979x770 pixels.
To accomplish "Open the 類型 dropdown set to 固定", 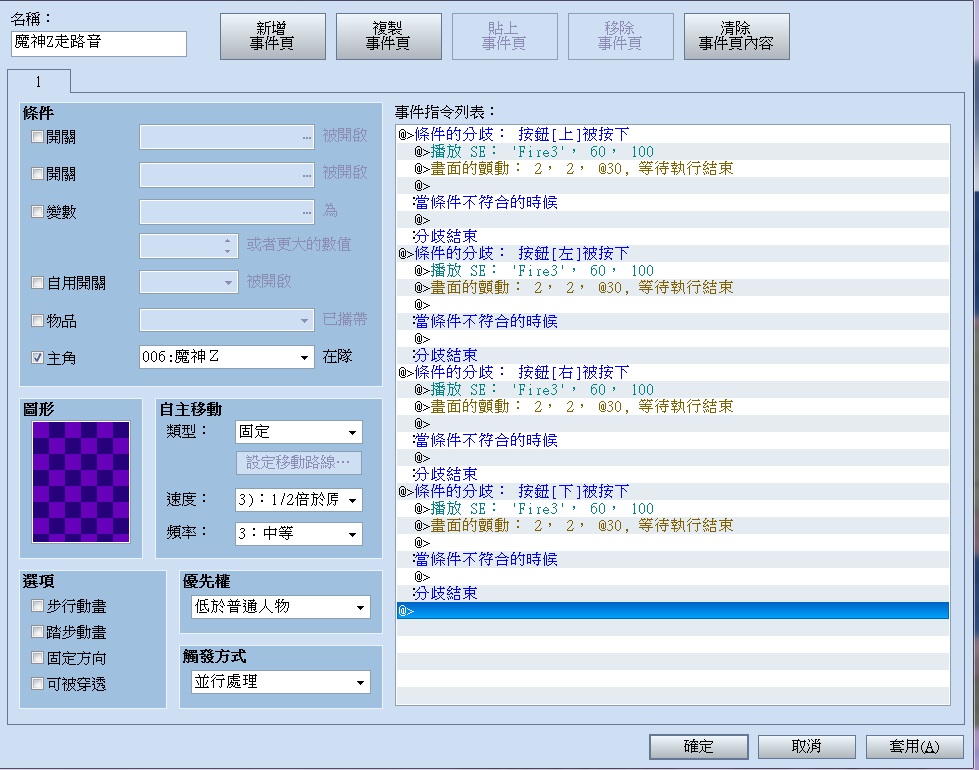I will (x=298, y=432).
